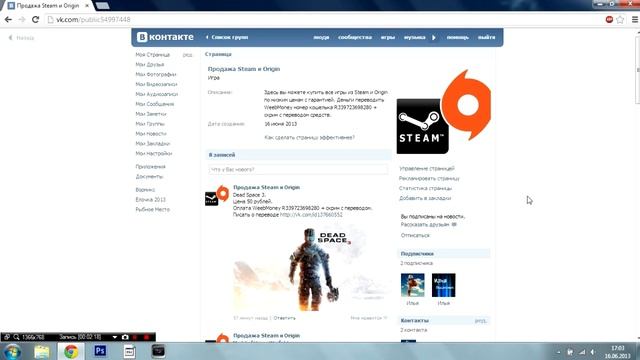Open the vk.com/id link in the post
Image resolution: width=640 pixels, height=360 pixels.
(311, 215)
